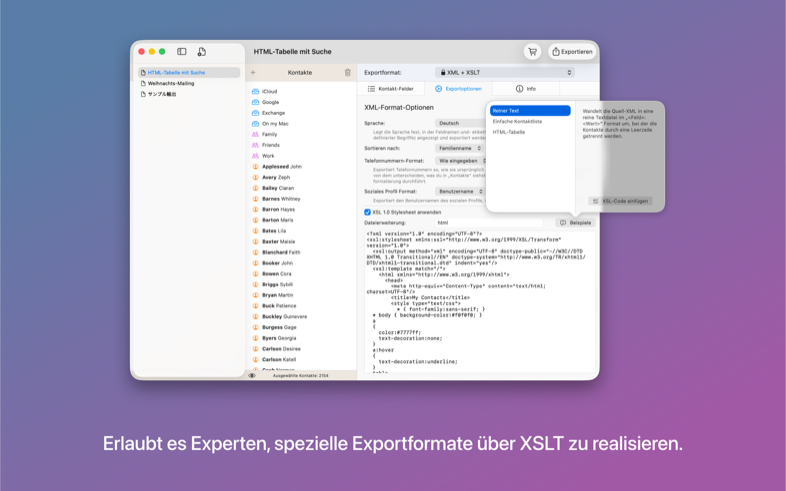Switch to the Info tab

tap(525, 89)
